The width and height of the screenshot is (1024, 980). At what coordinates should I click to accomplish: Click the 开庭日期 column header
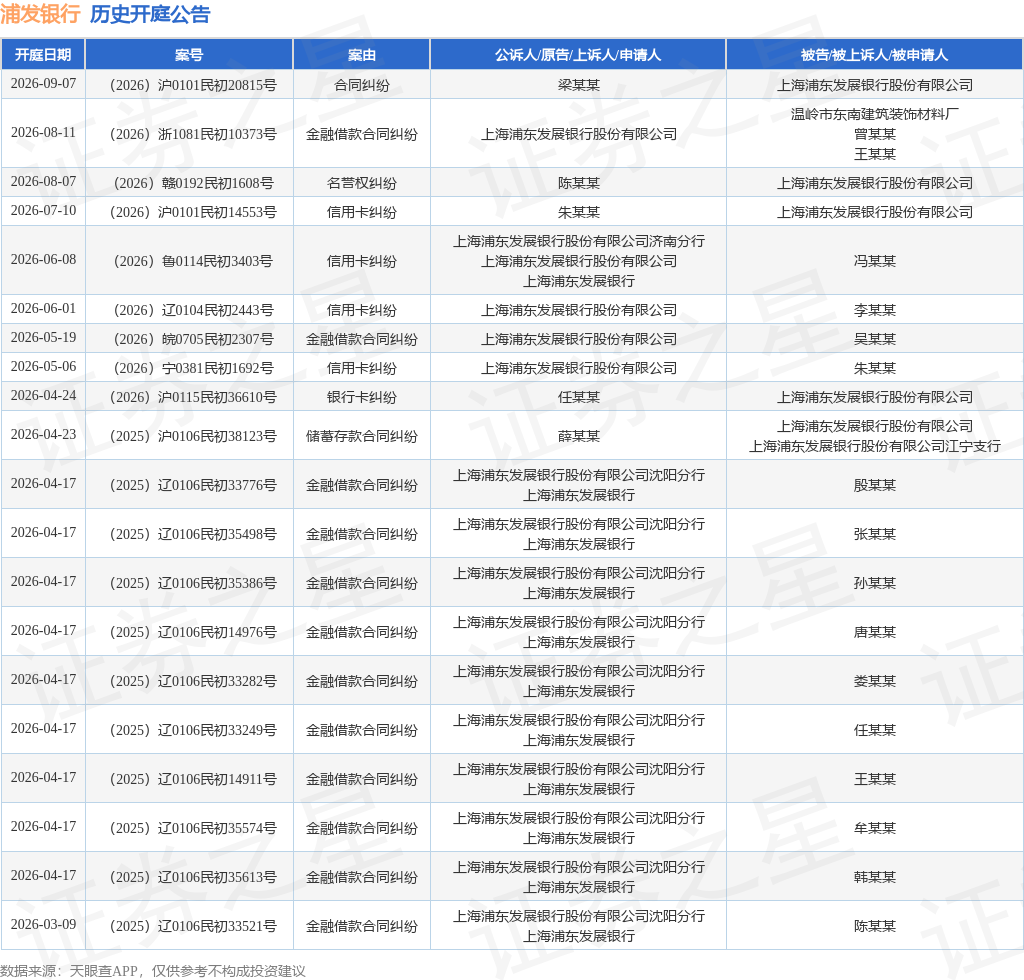pos(43,55)
